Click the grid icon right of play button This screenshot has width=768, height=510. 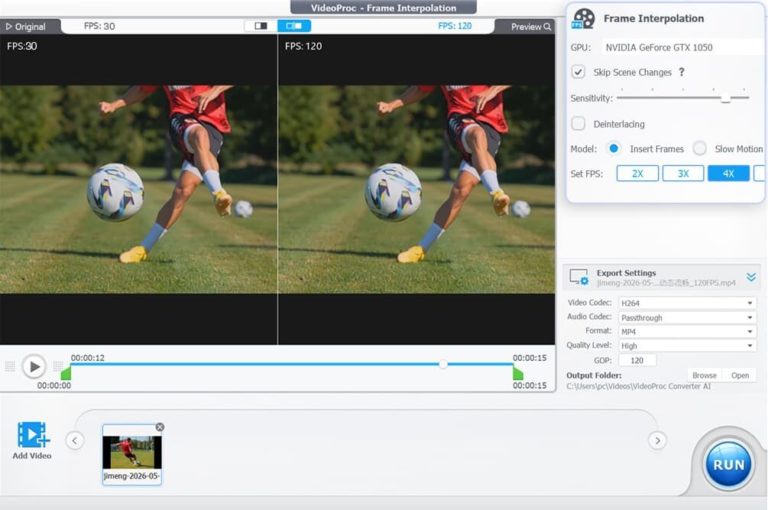pos(58,366)
